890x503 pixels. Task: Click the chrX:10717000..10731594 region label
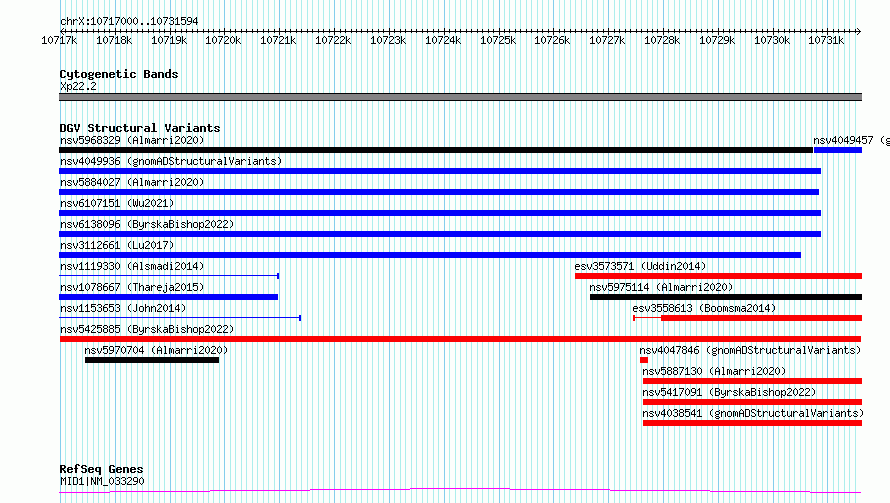click(129, 22)
